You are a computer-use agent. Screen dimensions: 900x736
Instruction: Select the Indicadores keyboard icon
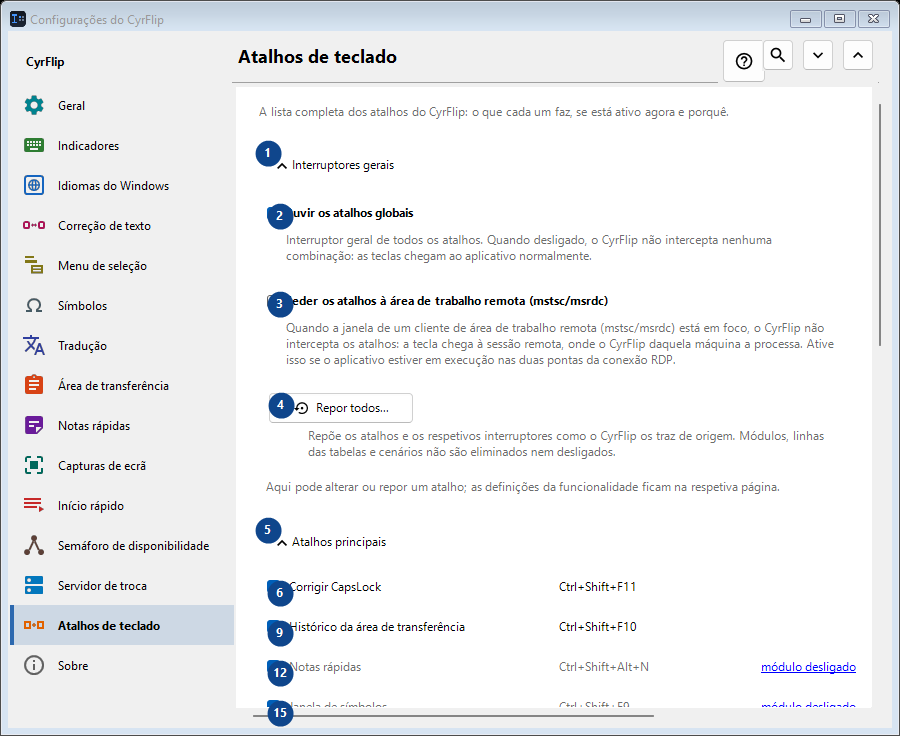click(34, 145)
